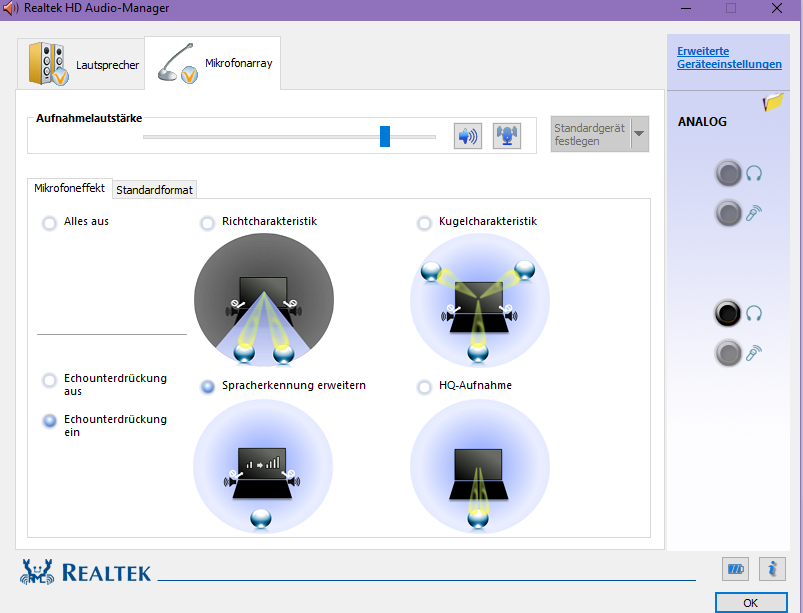Click Standardgerät festlegen button
Viewport: 803px width, 613px height.
591,134
